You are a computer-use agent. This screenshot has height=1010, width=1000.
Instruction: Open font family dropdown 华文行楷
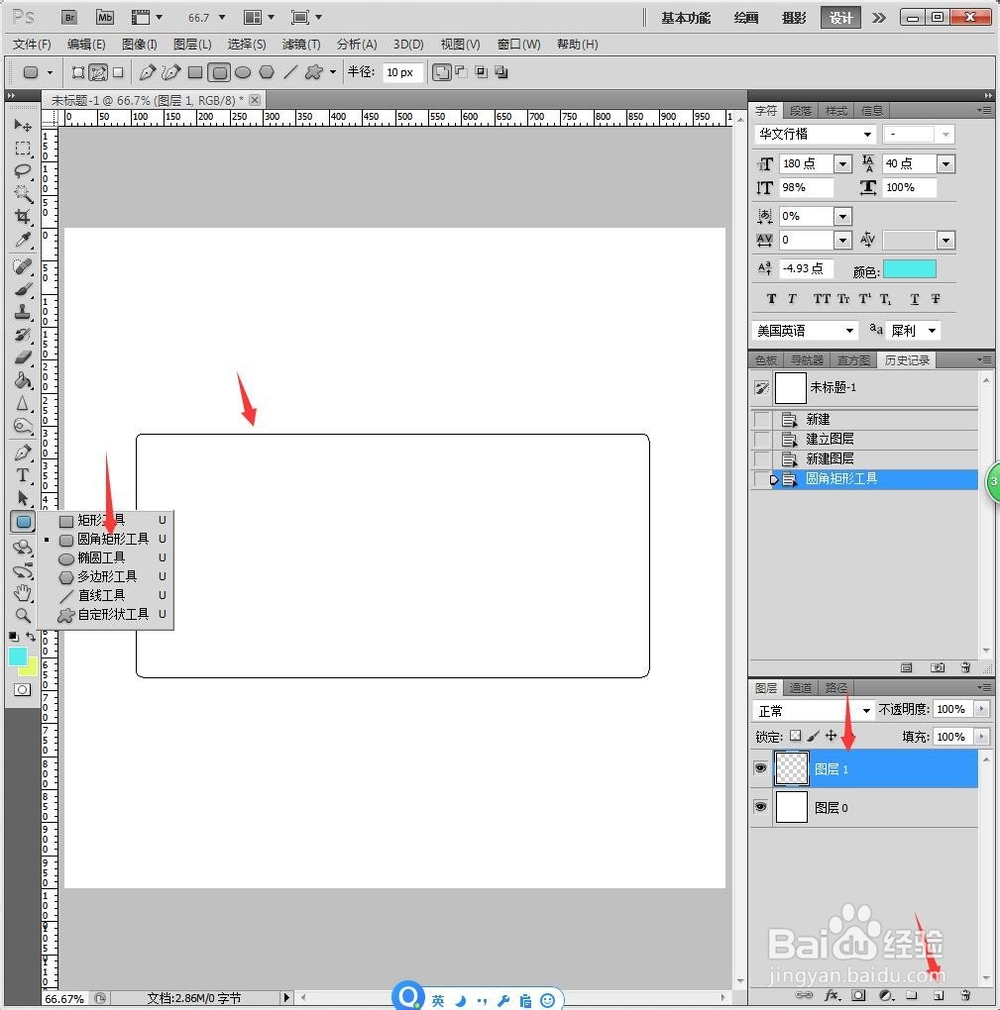tap(868, 134)
